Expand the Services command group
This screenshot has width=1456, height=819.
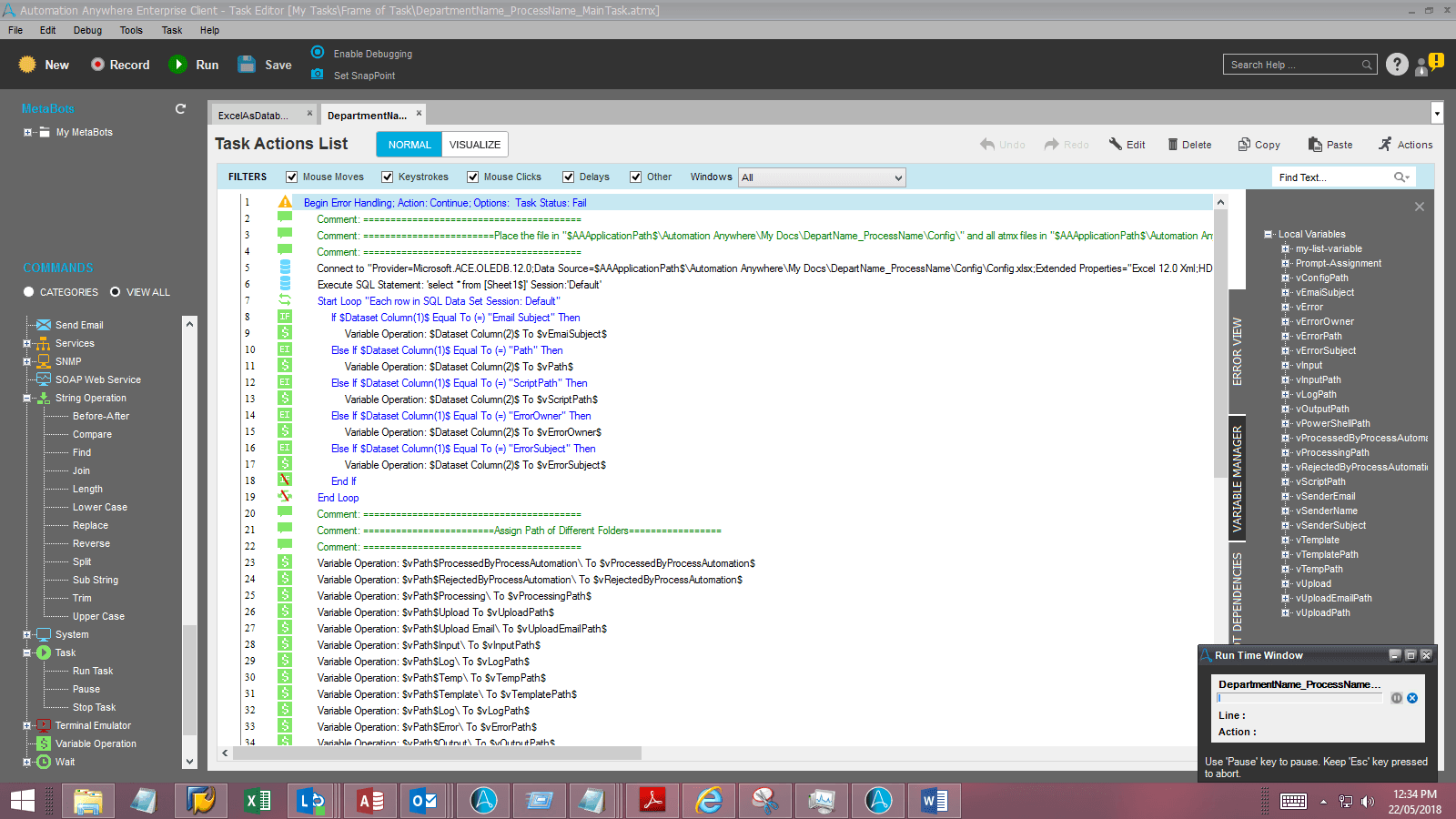pos(27,343)
